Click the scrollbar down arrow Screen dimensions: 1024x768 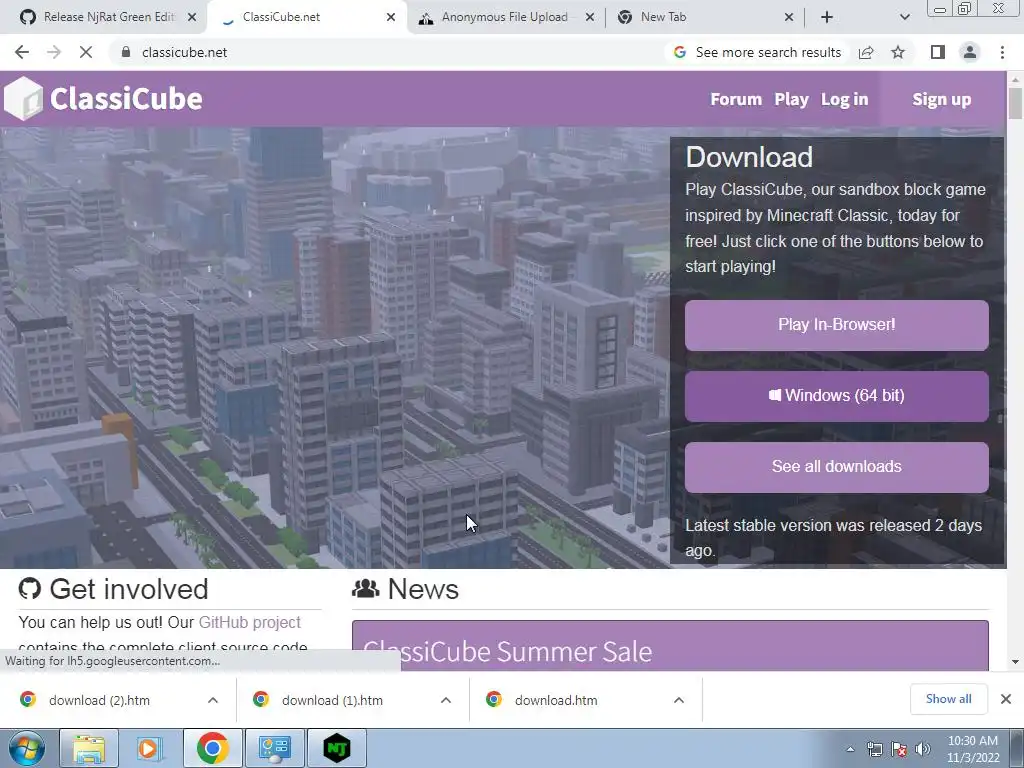[x=1015, y=662]
